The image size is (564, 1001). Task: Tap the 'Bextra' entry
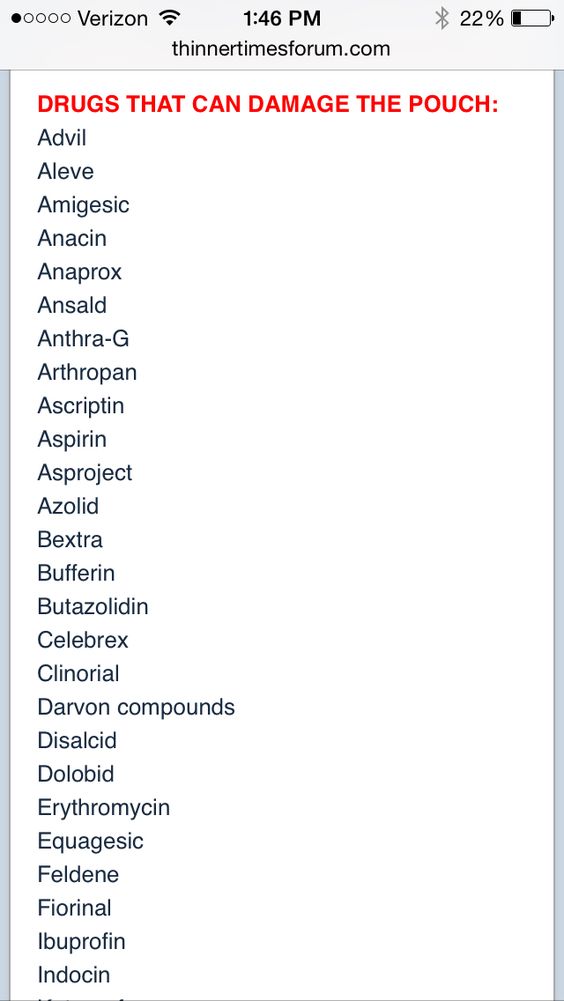70,539
